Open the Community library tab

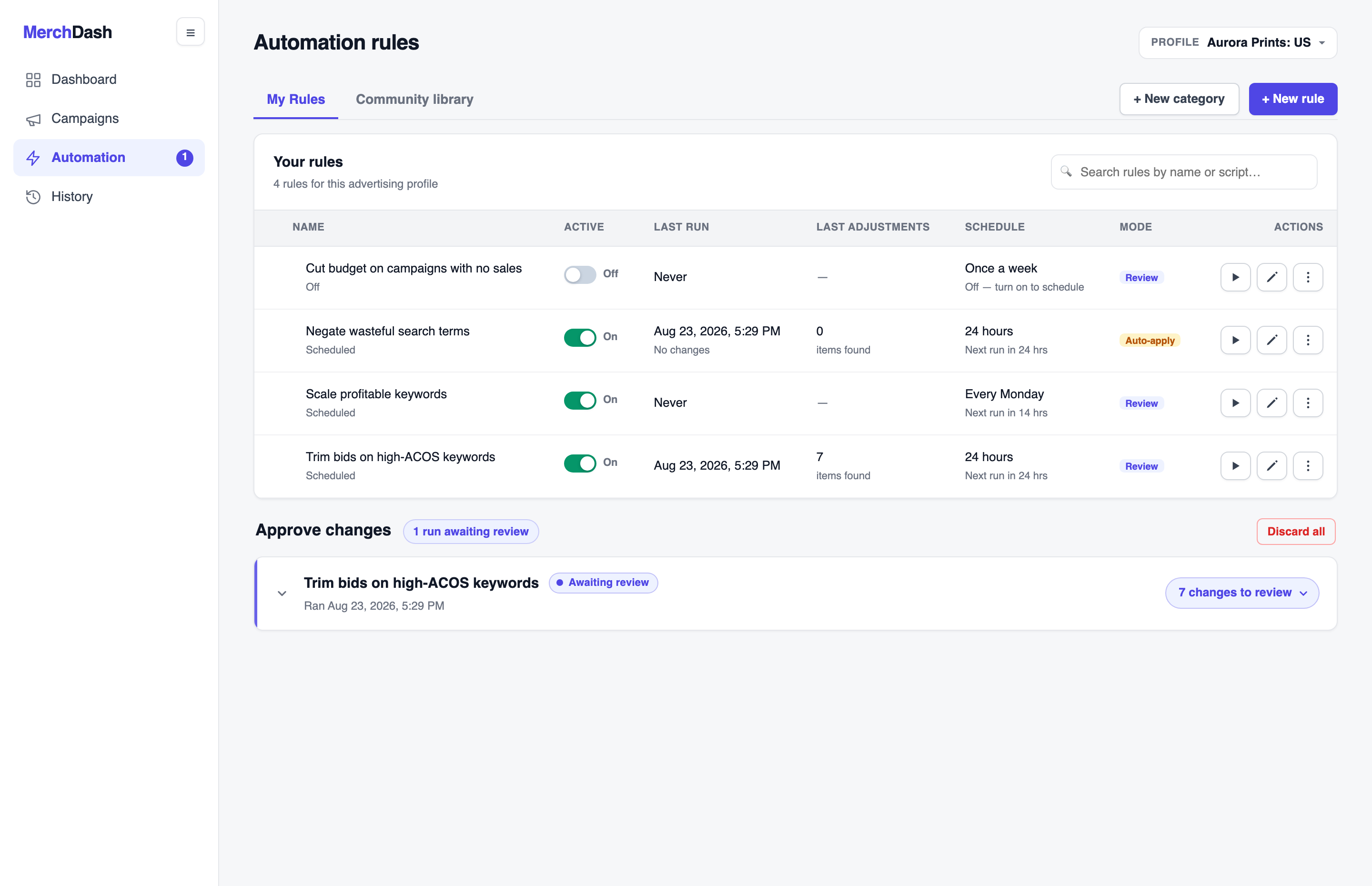pos(414,99)
